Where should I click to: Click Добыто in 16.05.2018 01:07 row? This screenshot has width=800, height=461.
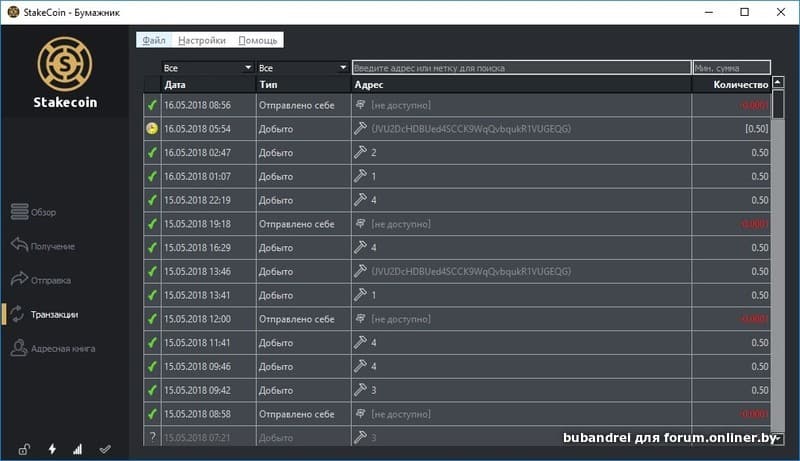click(276, 176)
